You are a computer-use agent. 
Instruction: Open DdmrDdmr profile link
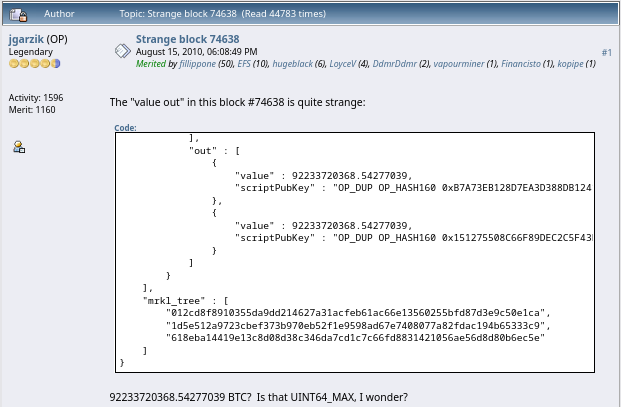[x=394, y=64]
